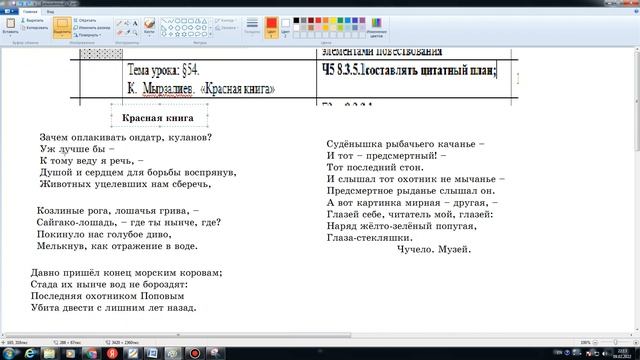Select the Цвет 1 foreground color box

pyautogui.click(x=271, y=27)
